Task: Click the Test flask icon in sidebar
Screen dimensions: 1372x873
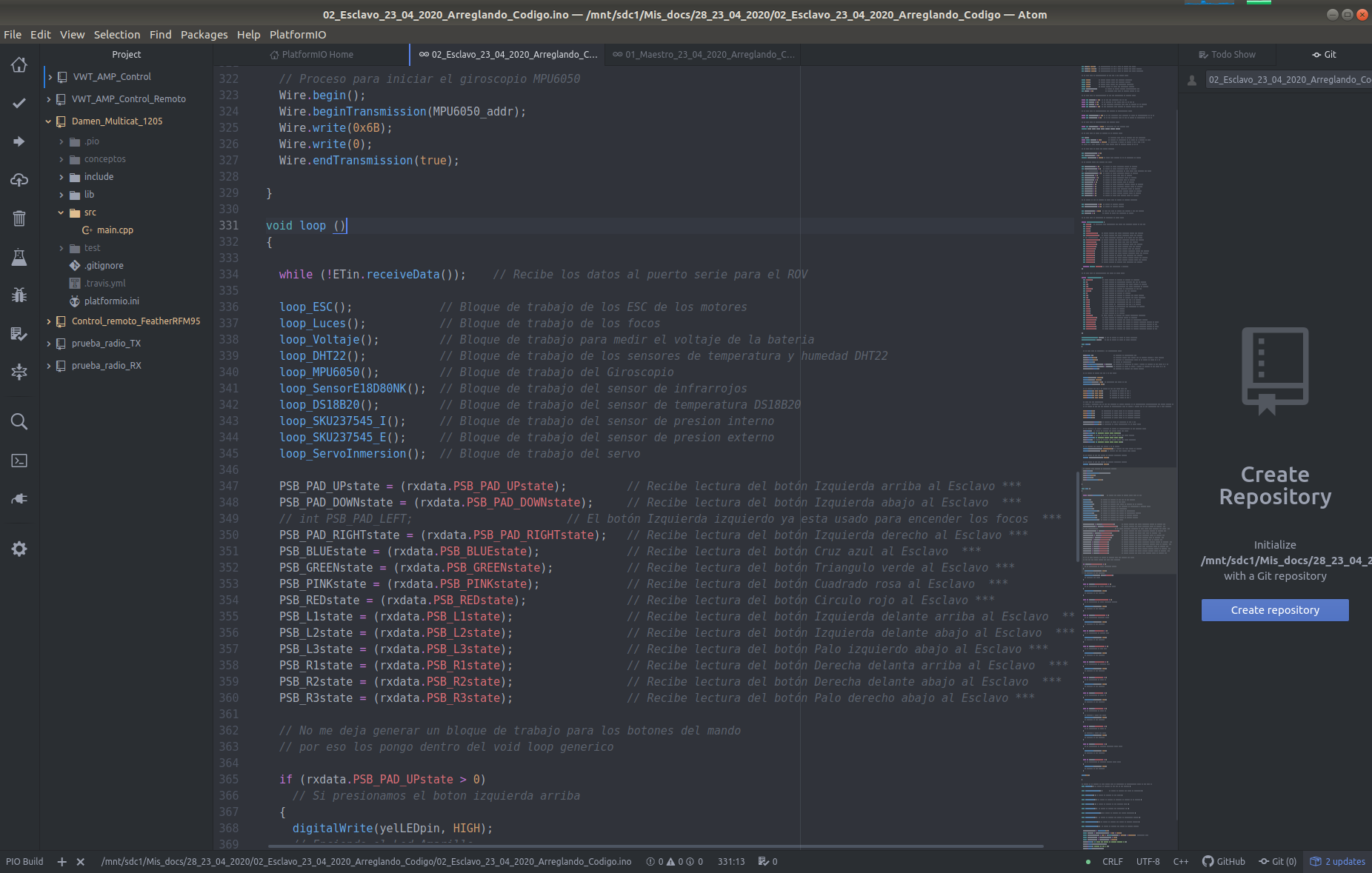Action: [x=19, y=257]
